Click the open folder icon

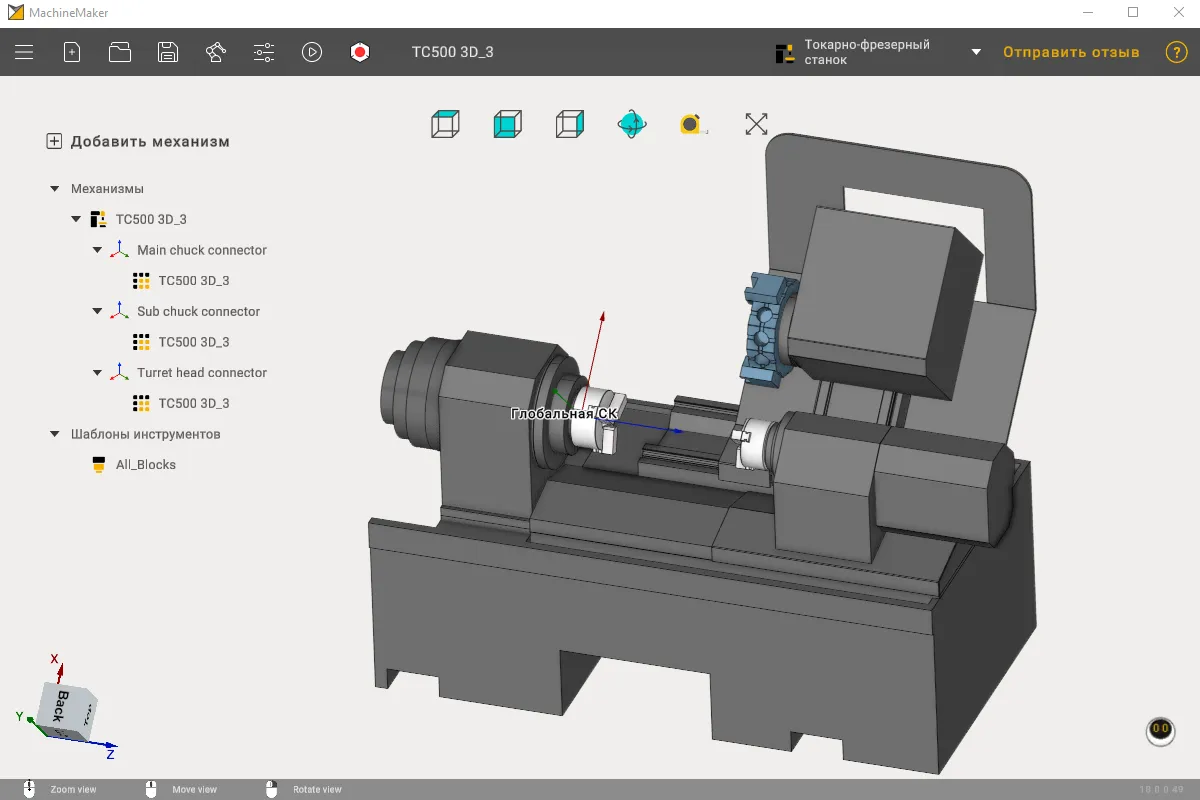[x=120, y=52]
